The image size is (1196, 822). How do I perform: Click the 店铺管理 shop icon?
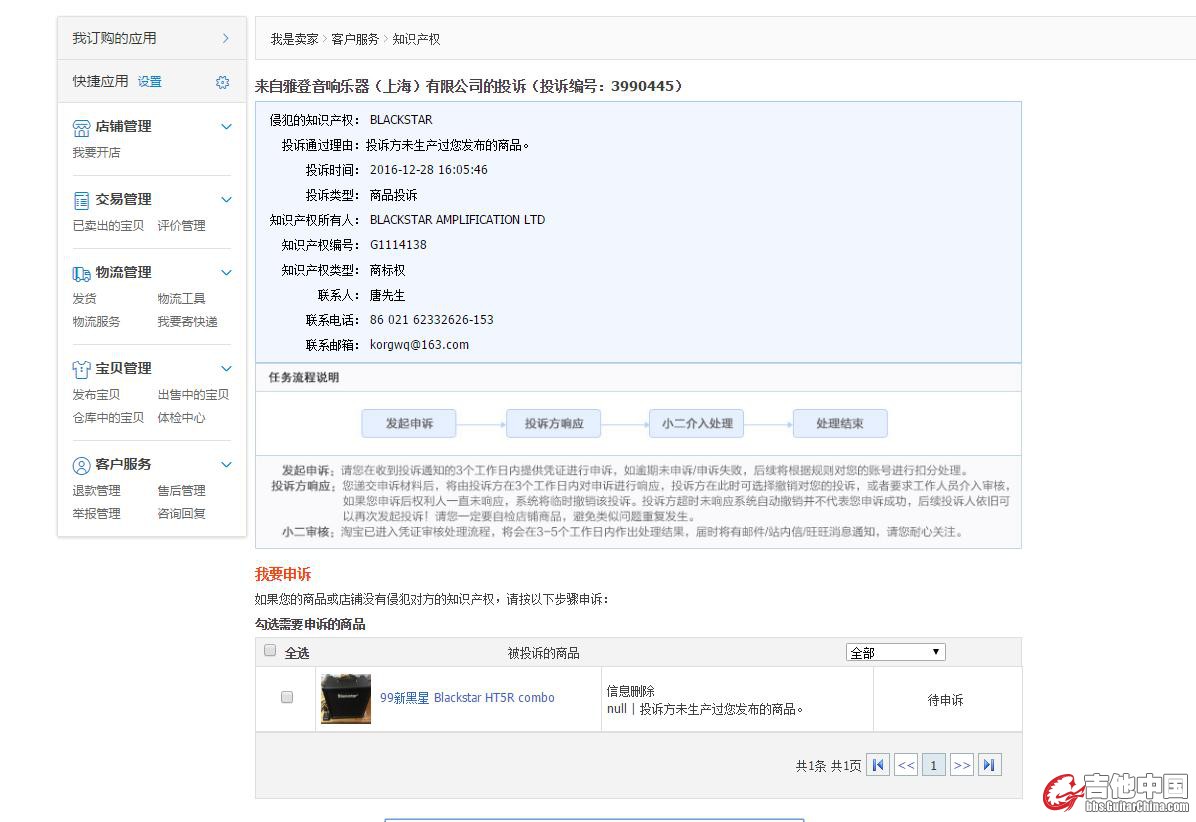click(x=81, y=127)
